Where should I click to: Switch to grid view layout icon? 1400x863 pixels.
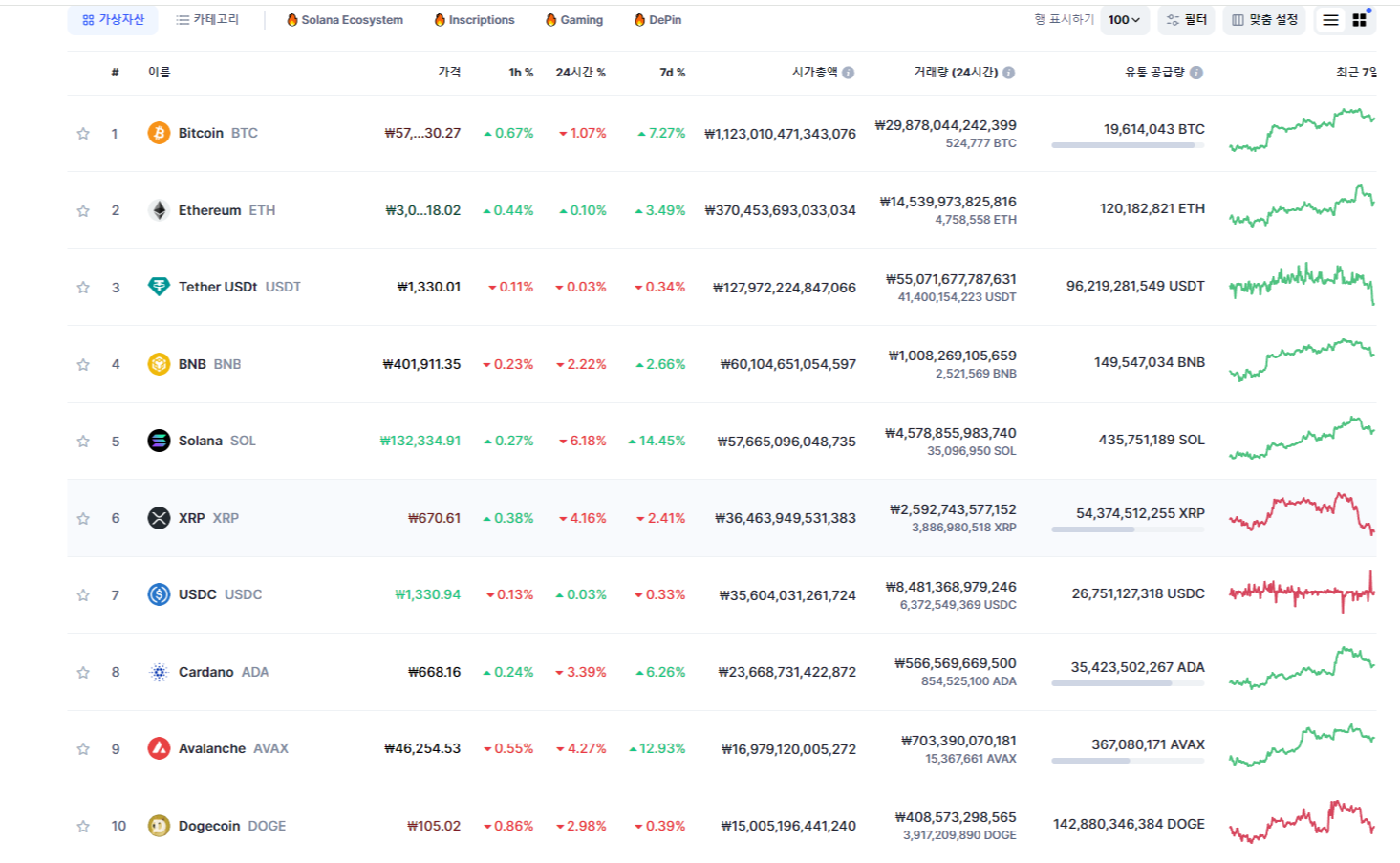(1359, 20)
